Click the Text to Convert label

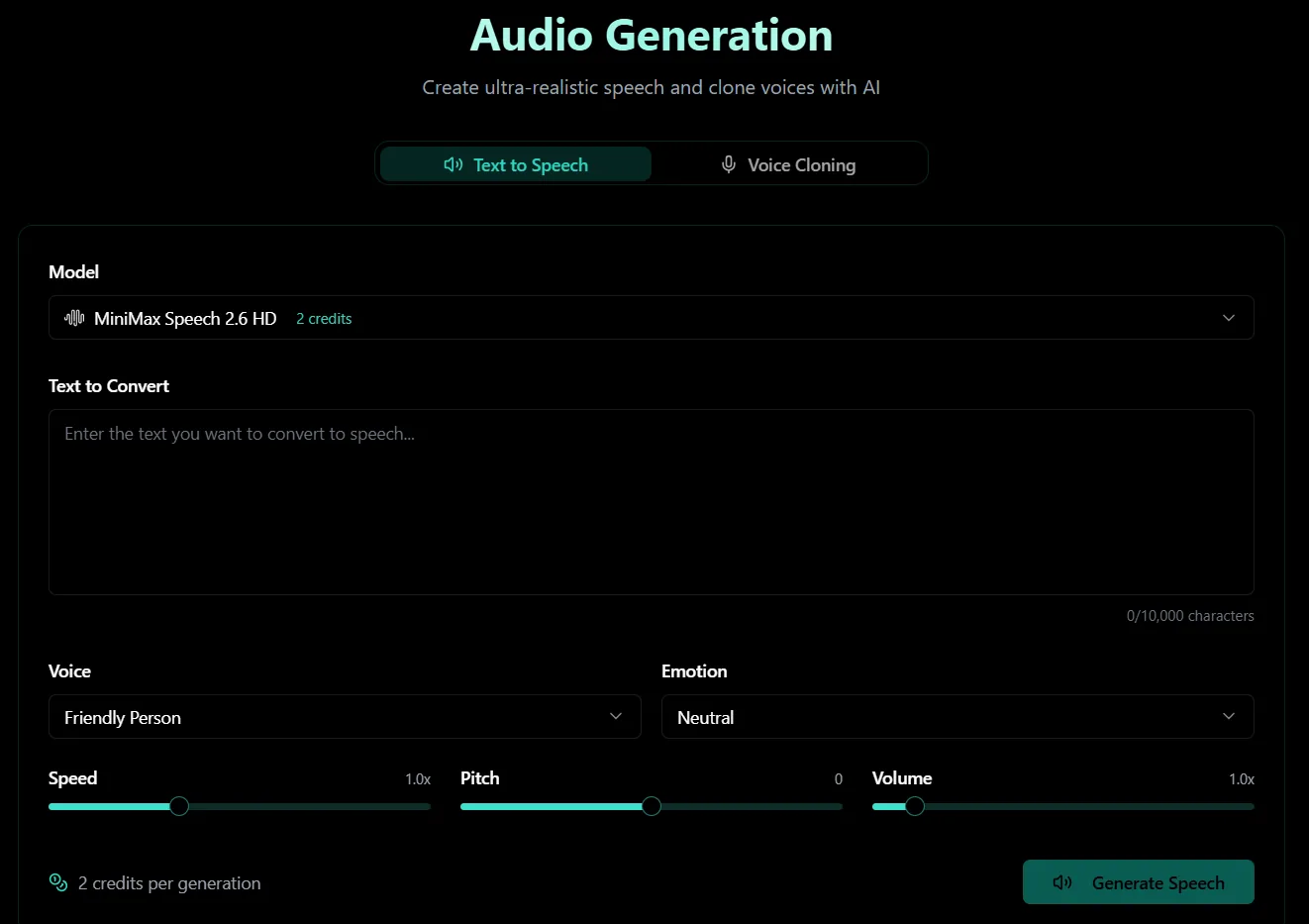[109, 386]
